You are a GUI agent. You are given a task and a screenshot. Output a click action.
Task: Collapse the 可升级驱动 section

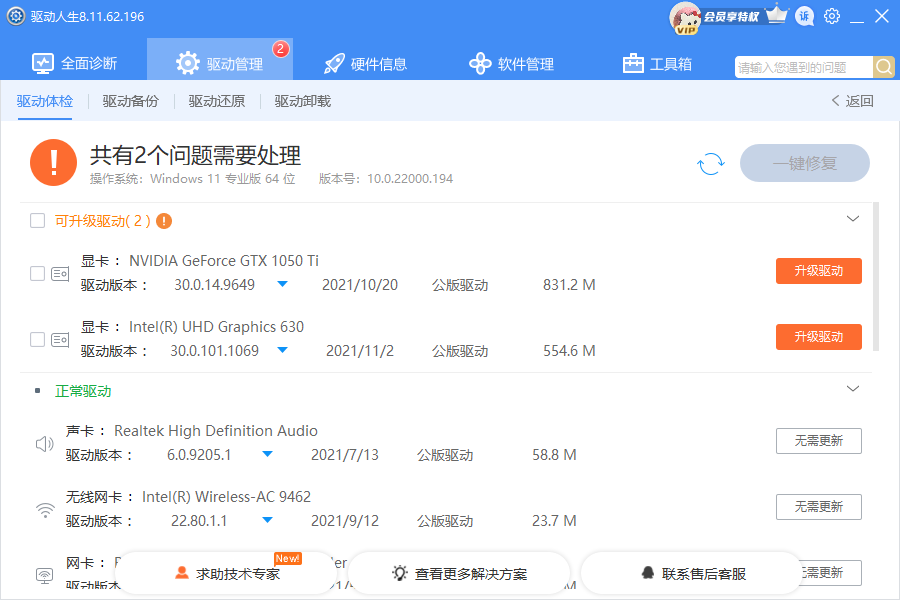[x=853, y=218]
